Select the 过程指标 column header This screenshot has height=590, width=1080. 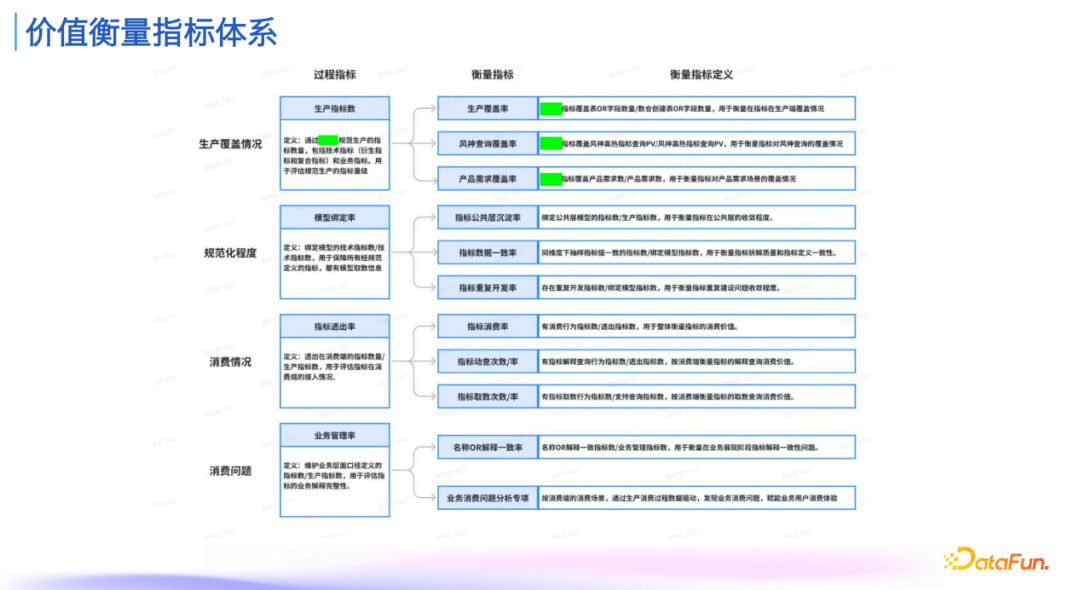point(335,74)
